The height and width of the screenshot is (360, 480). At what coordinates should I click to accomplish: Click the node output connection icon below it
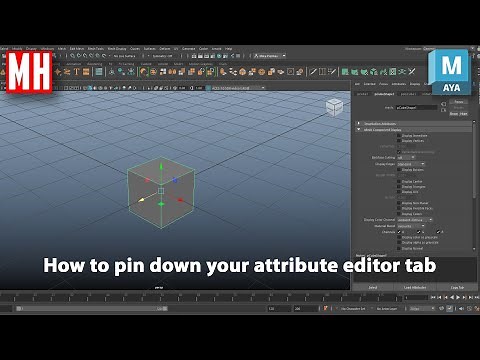coord(443,110)
